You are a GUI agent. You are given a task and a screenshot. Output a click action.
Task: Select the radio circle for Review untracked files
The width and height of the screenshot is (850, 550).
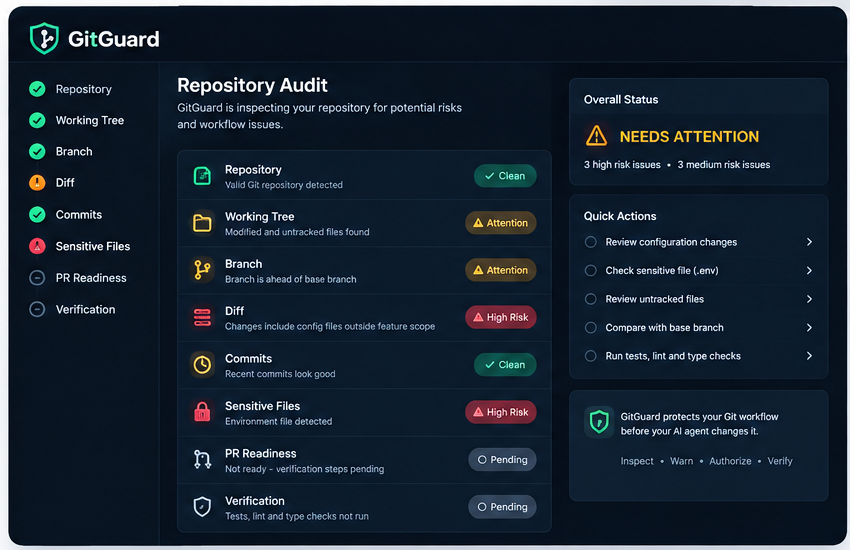pyautogui.click(x=591, y=299)
